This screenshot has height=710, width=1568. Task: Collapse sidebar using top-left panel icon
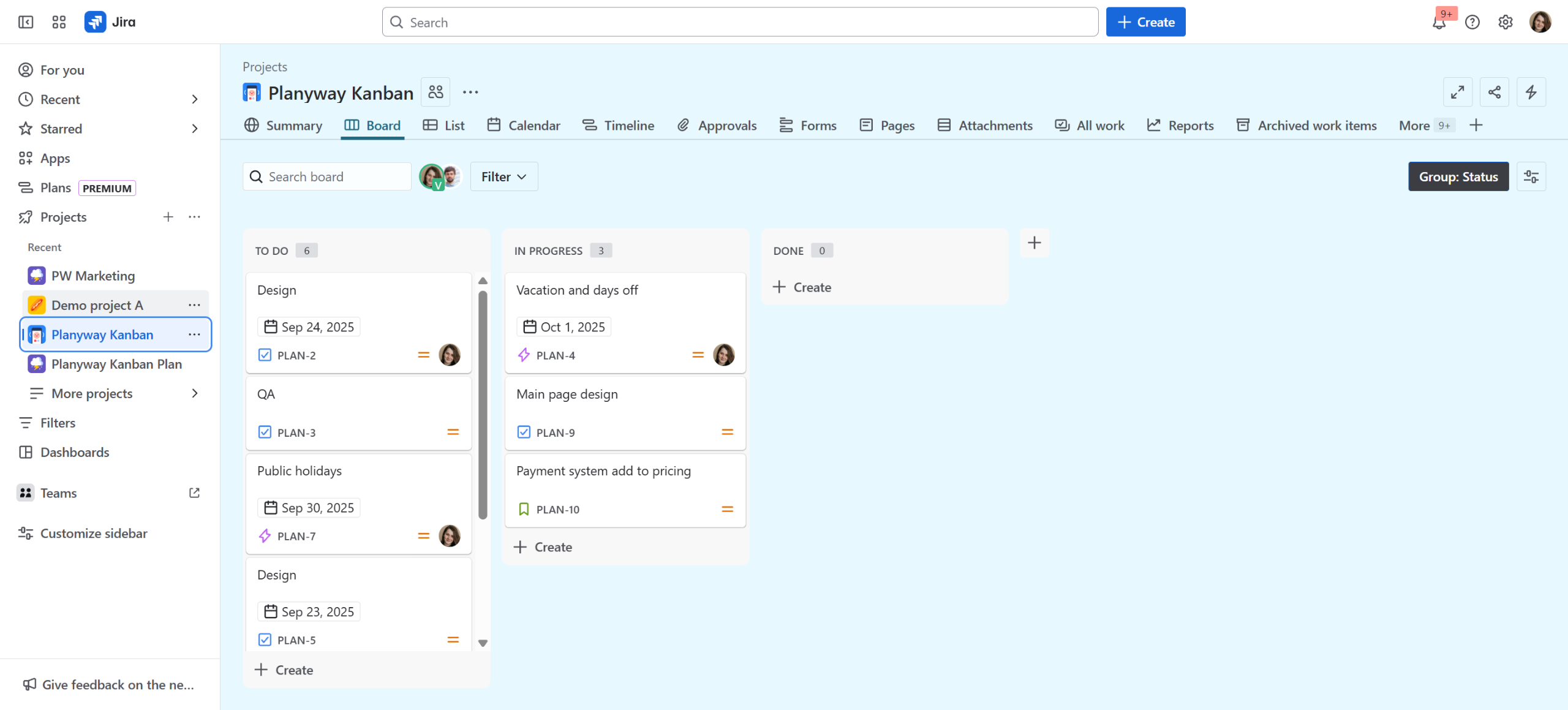26,22
